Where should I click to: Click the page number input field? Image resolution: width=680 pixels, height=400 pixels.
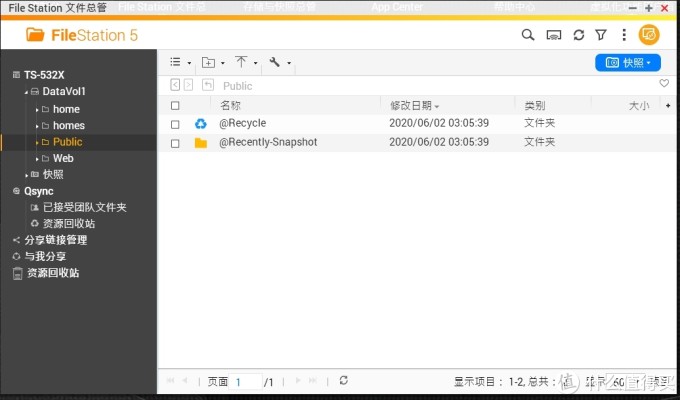(x=245, y=382)
